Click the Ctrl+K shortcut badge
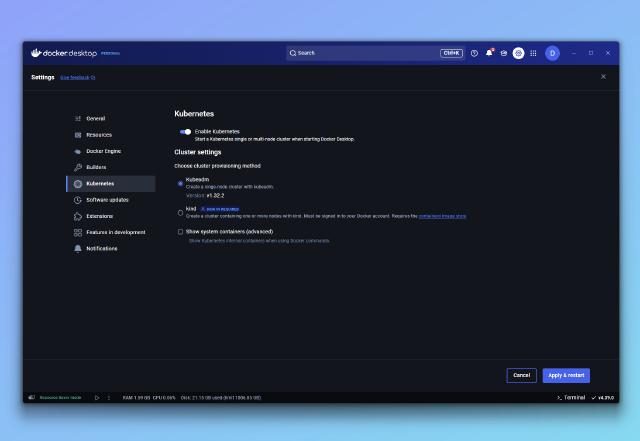 451,53
